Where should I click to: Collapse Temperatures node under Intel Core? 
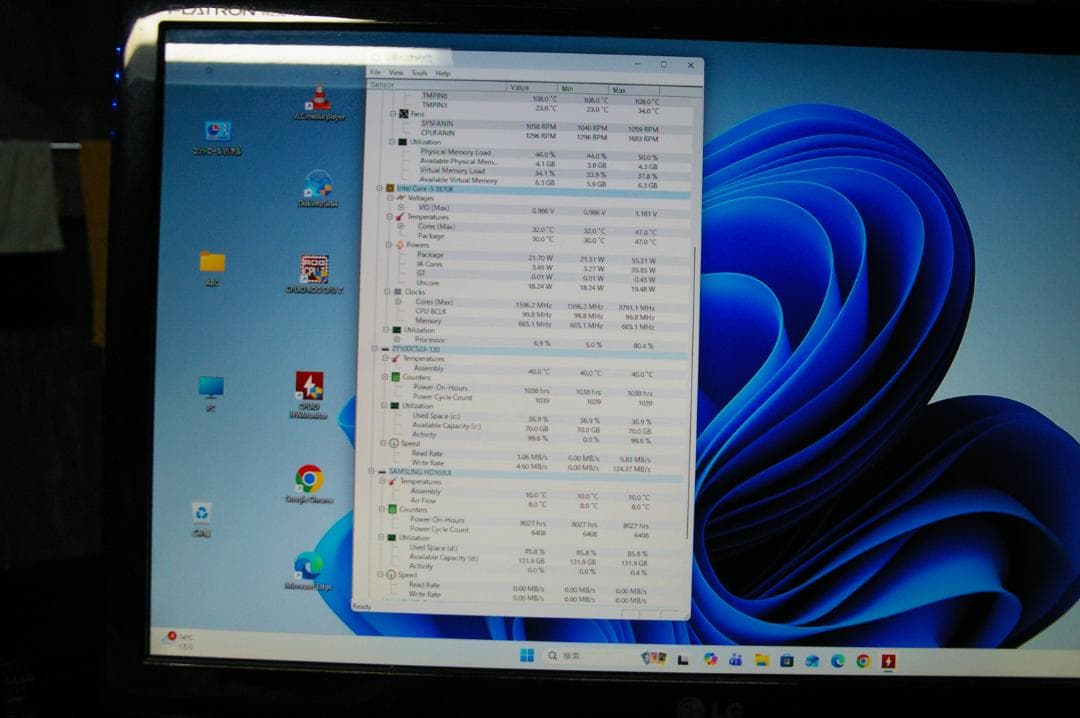pos(389,217)
